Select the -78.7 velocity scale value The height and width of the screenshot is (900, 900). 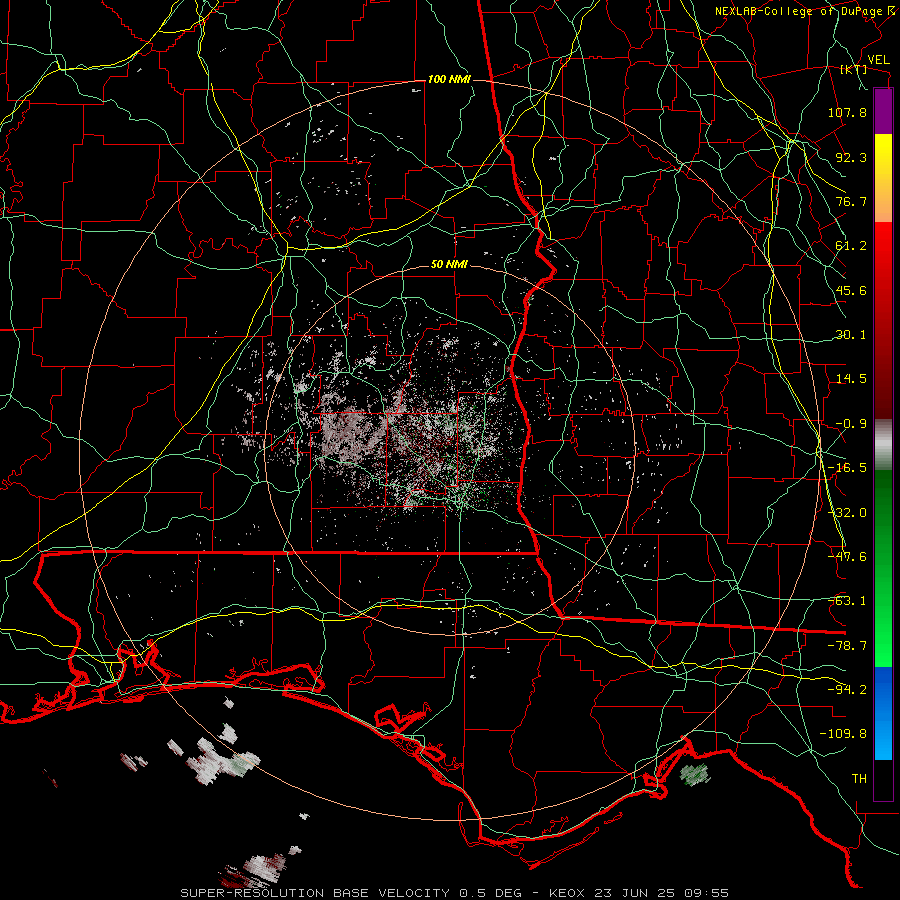coord(847,646)
